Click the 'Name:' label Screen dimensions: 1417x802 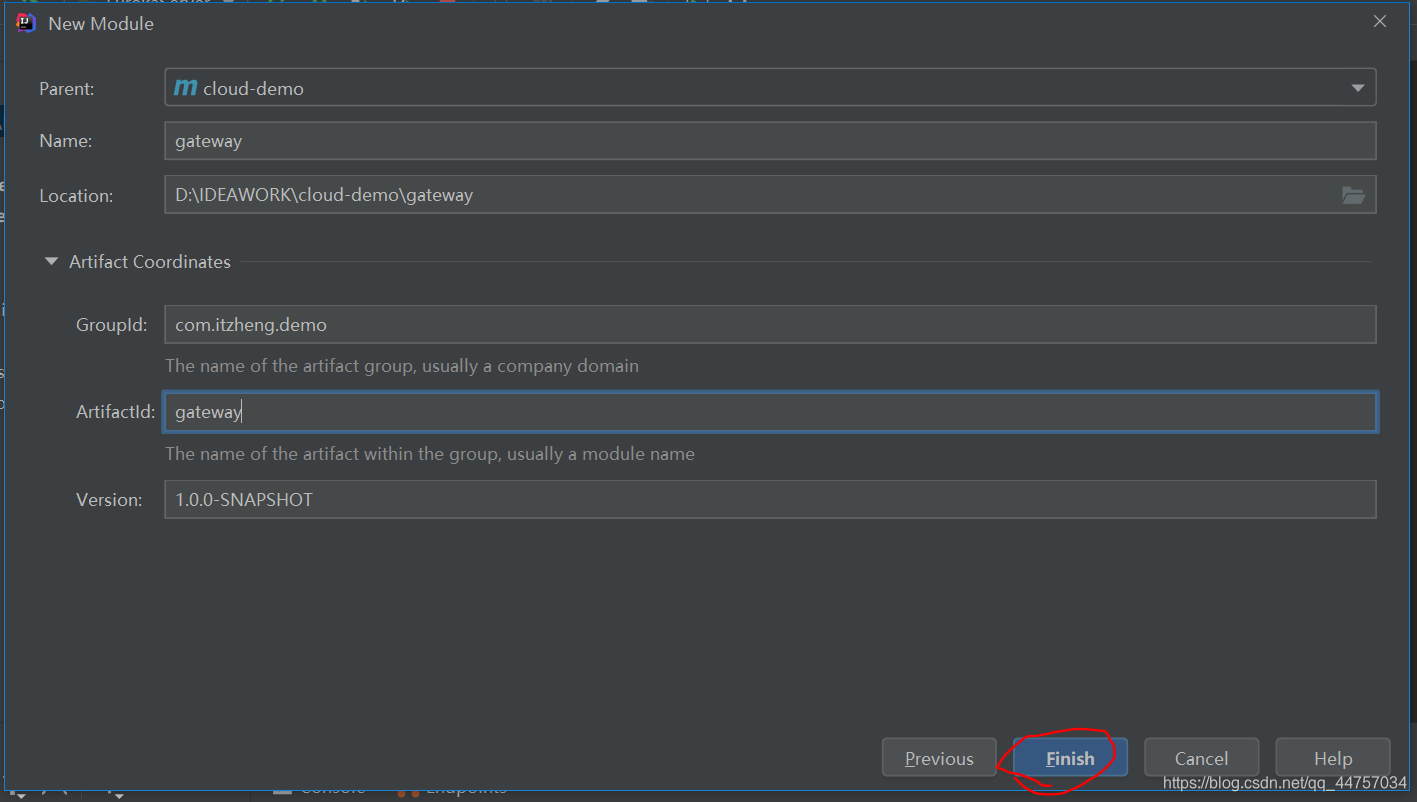pos(66,142)
